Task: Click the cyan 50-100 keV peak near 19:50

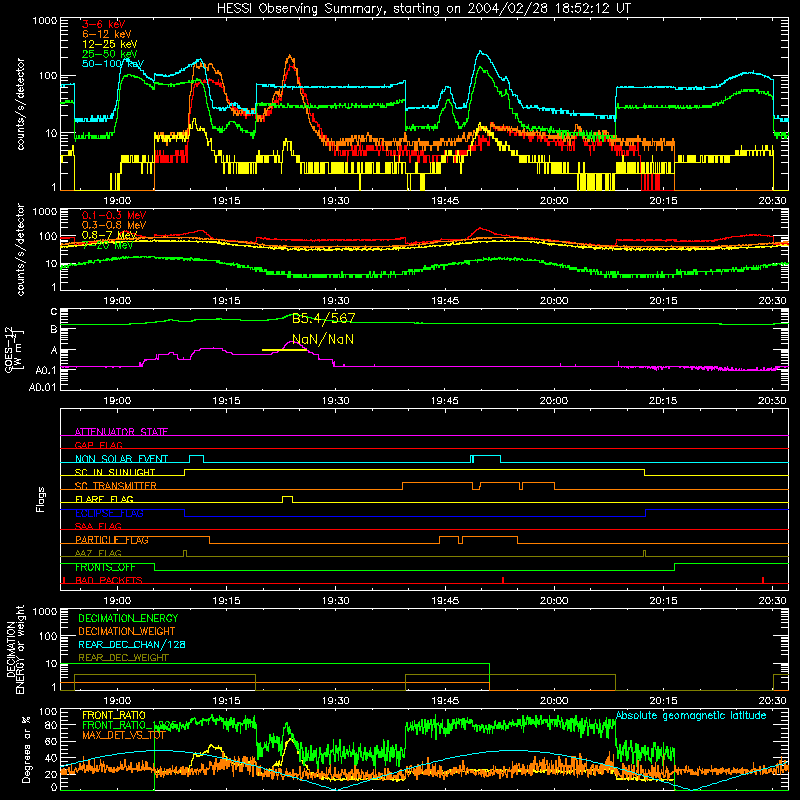Action: click(x=480, y=52)
